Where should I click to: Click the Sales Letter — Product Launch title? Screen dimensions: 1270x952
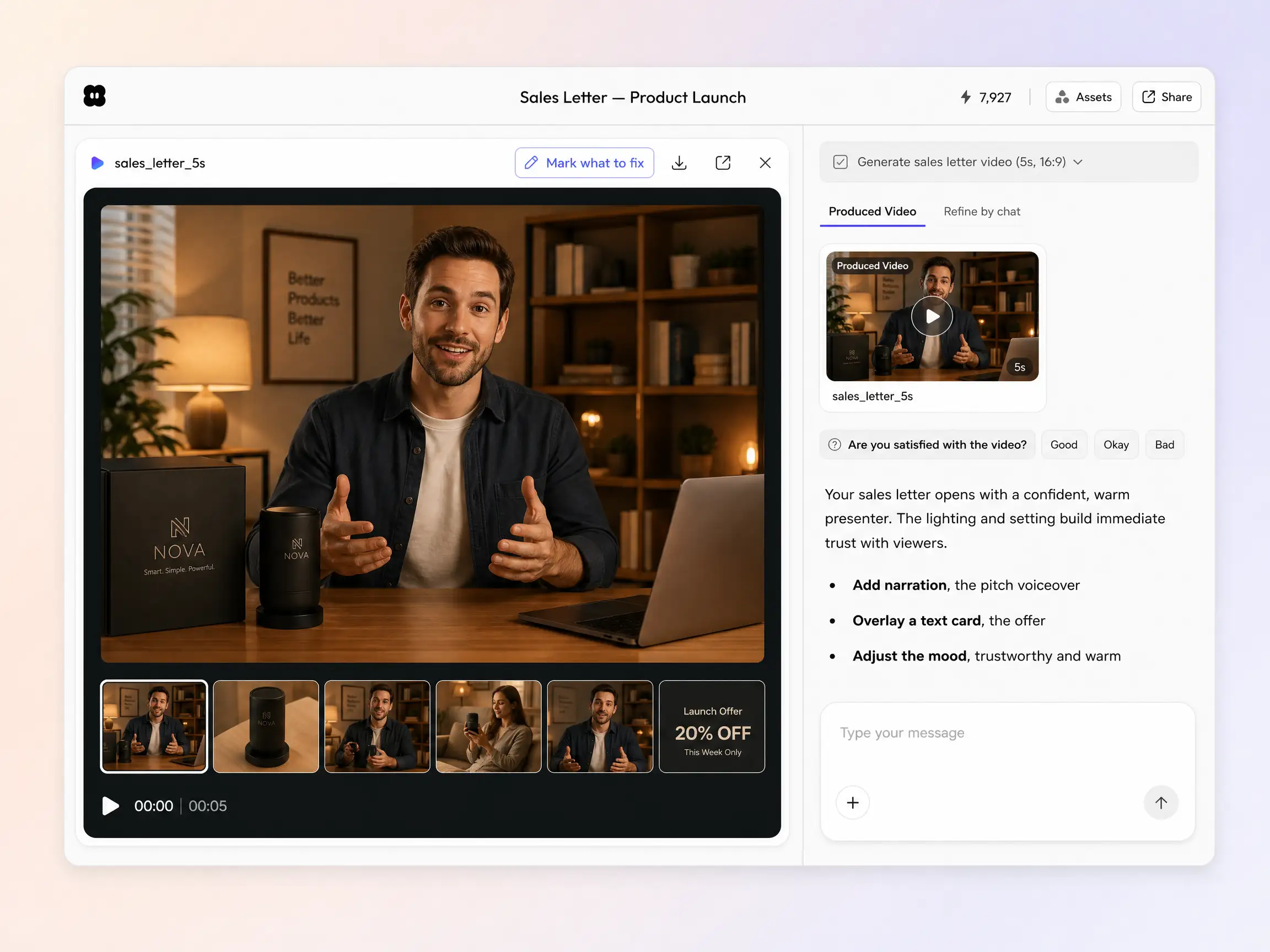633,98
